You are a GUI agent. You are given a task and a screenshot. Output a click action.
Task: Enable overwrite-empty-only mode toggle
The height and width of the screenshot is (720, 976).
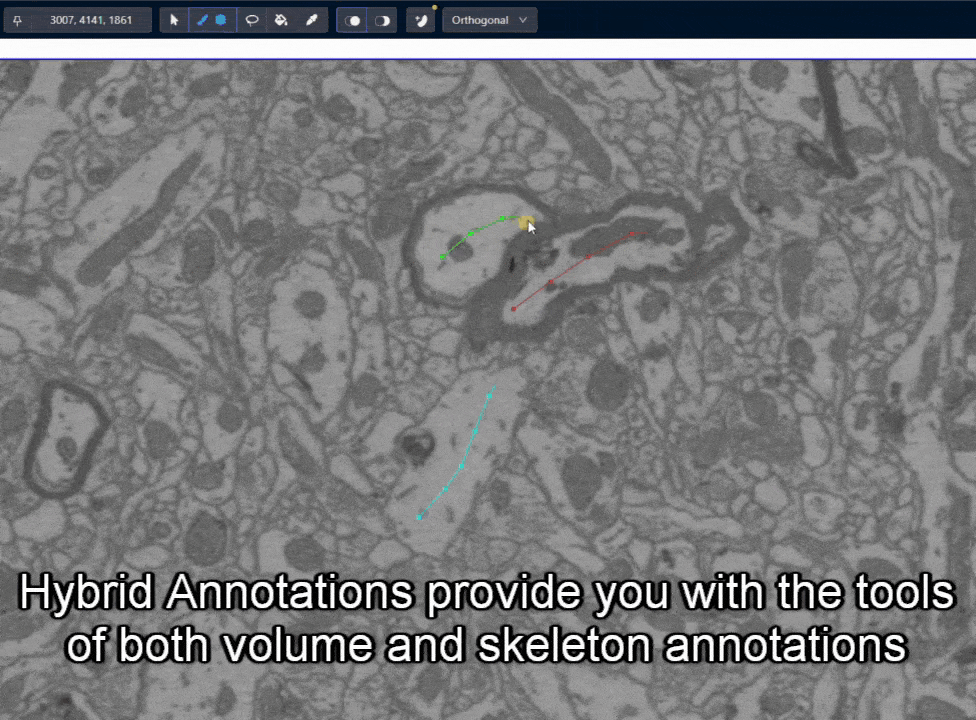[382, 21]
